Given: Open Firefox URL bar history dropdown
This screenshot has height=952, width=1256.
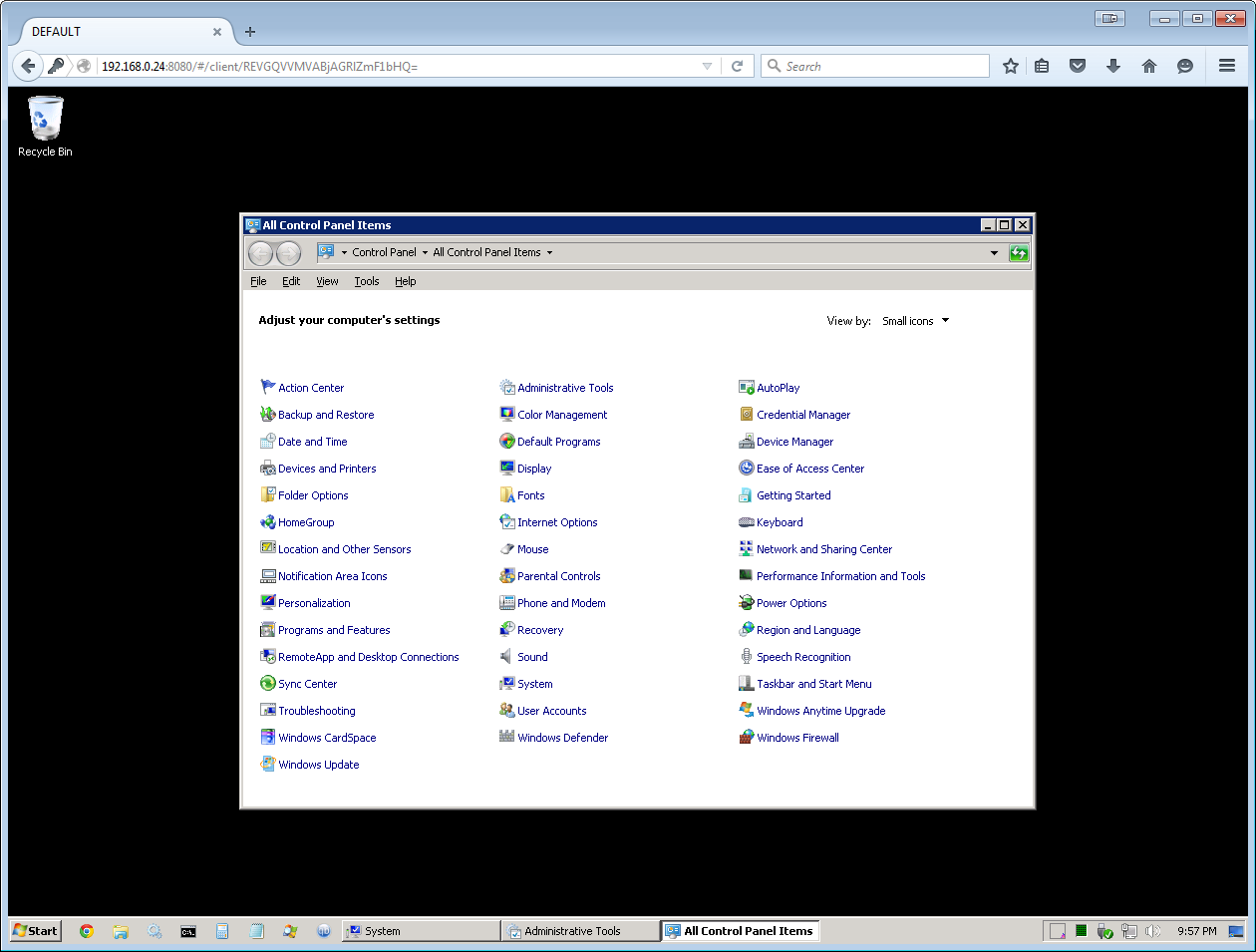Looking at the screenshot, I should tap(707, 66).
